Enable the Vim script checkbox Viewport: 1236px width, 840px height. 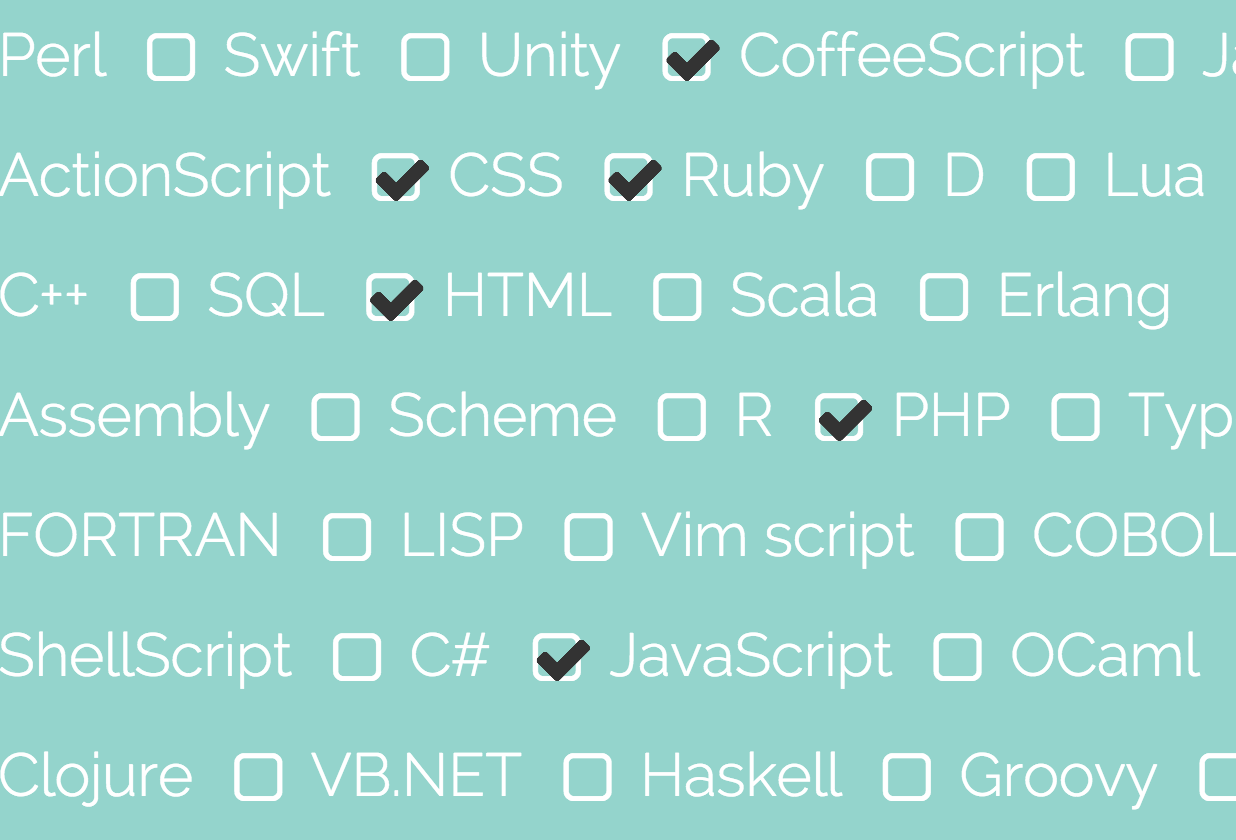[x=589, y=537]
